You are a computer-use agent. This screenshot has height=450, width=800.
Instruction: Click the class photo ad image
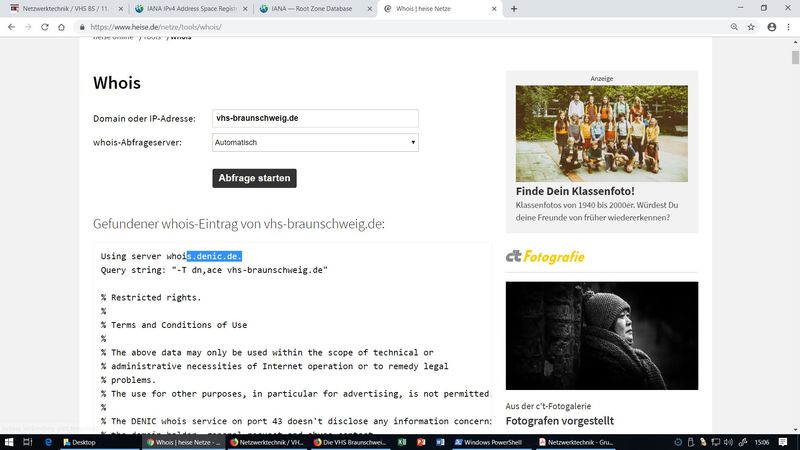(602, 133)
